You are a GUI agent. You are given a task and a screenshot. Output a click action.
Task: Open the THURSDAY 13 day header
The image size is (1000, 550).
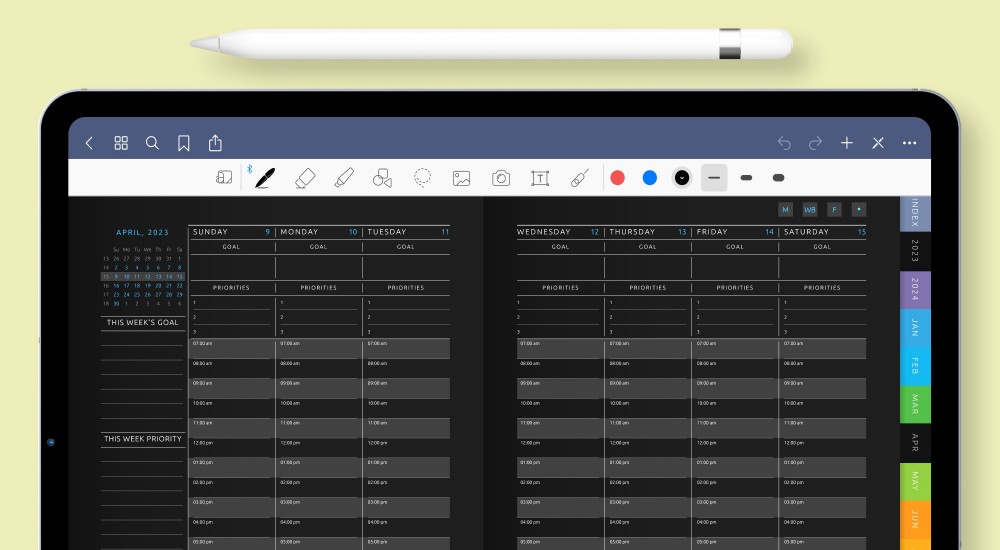[647, 232]
